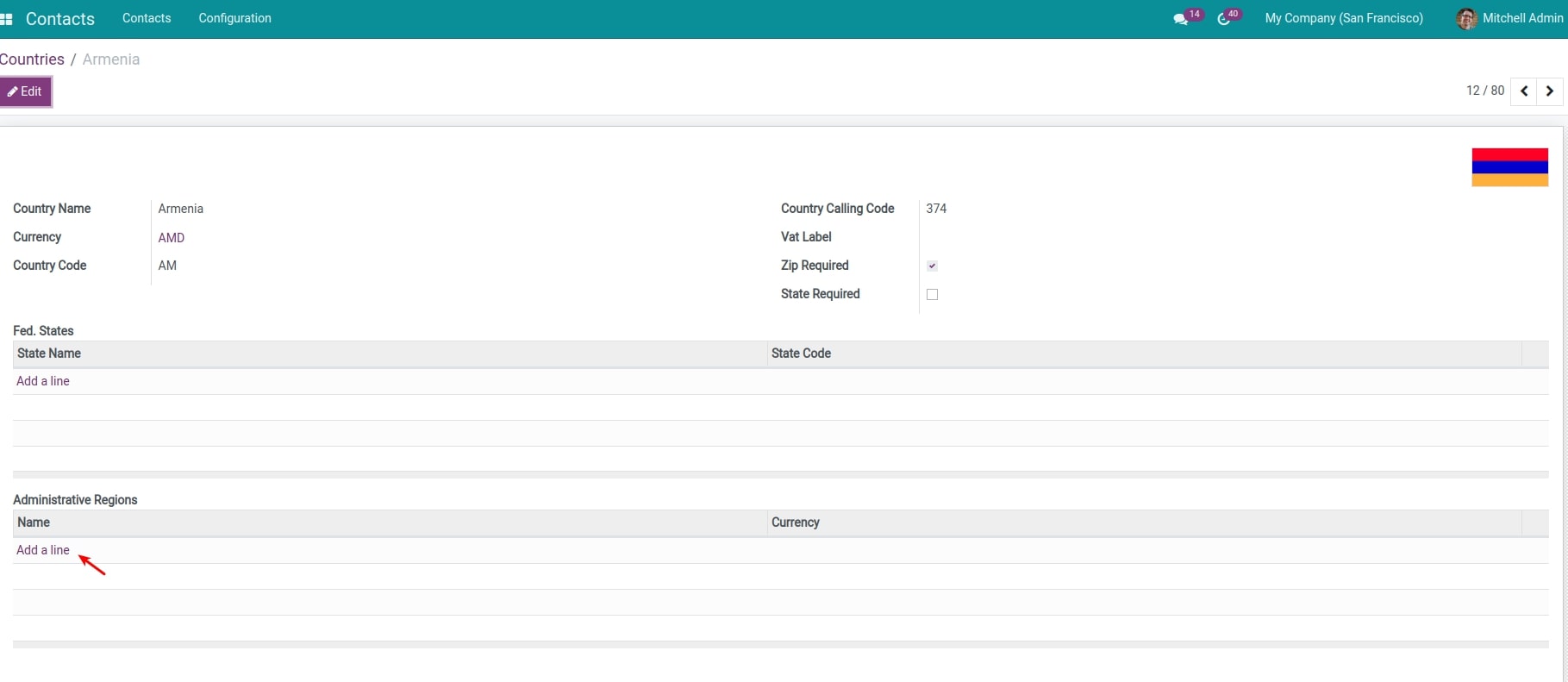Open the activities clock icon
The width and height of the screenshot is (1568, 682).
coord(1223,19)
